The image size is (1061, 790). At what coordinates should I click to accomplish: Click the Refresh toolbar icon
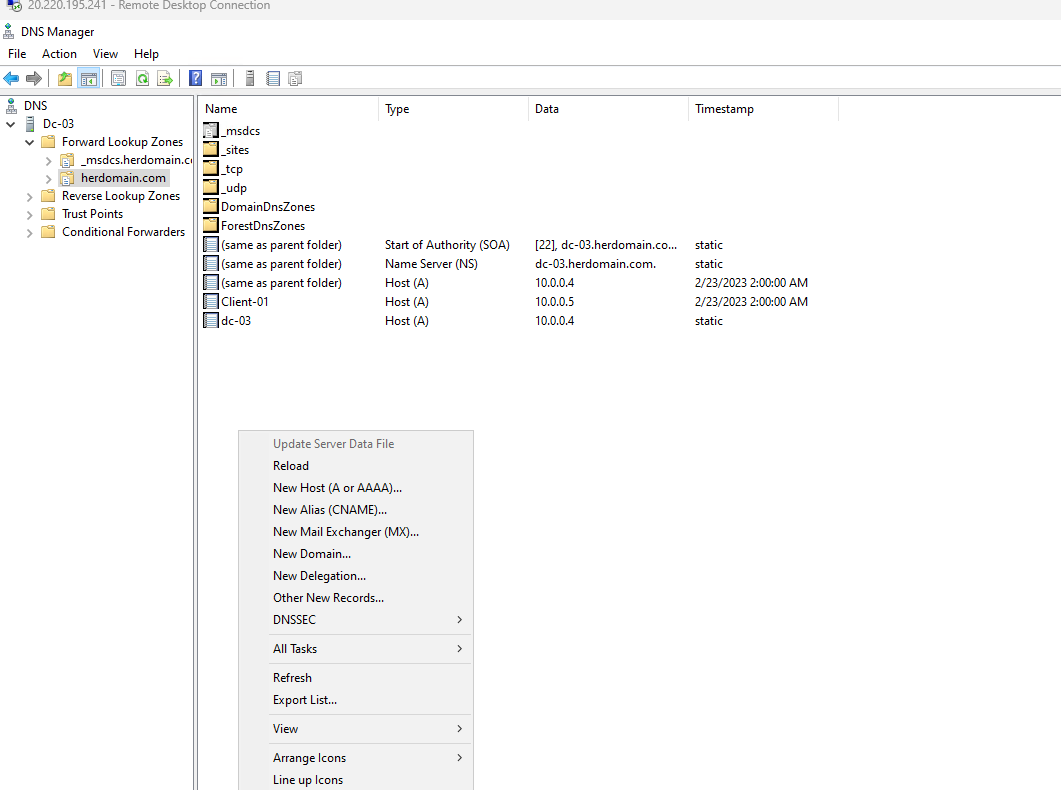click(142, 78)
